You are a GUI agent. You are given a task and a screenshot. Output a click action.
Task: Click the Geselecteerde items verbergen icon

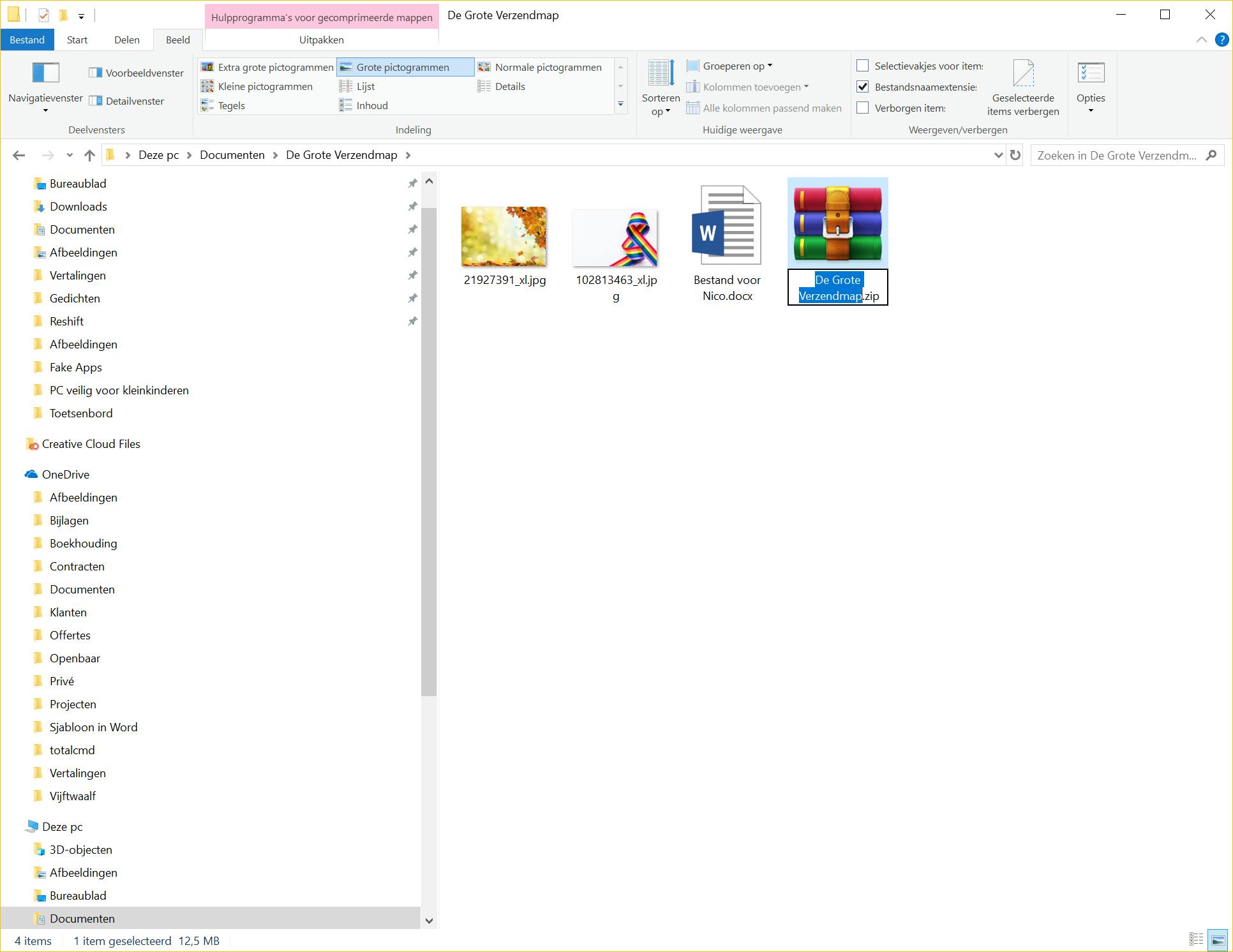pos(1022,73)
